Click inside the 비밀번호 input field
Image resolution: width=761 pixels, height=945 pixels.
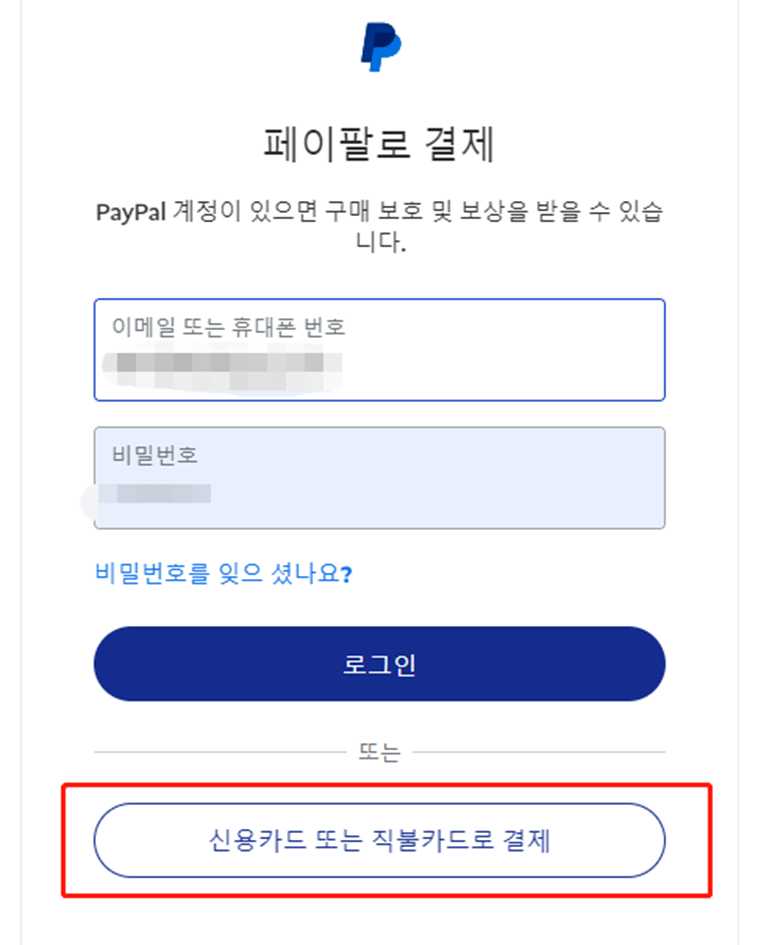click(x=379, y=478)
